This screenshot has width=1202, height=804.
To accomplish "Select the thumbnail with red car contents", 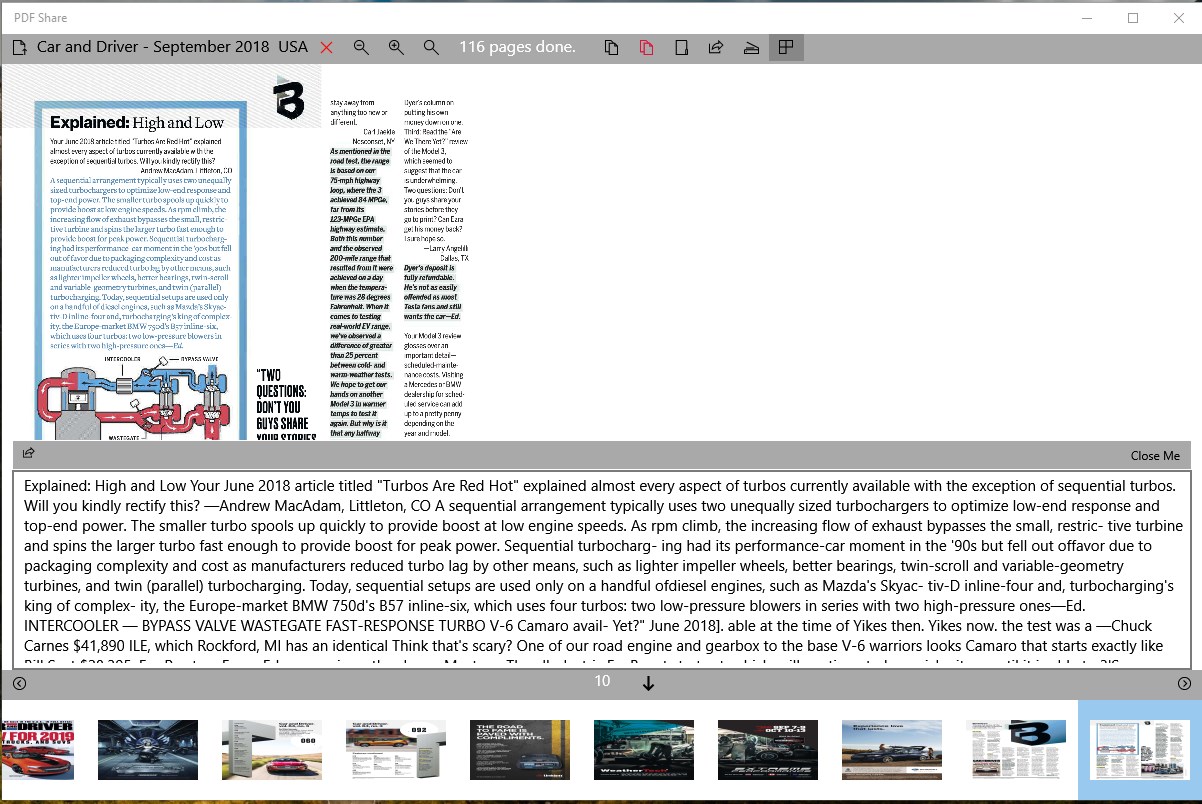I will tap(272, 750).
